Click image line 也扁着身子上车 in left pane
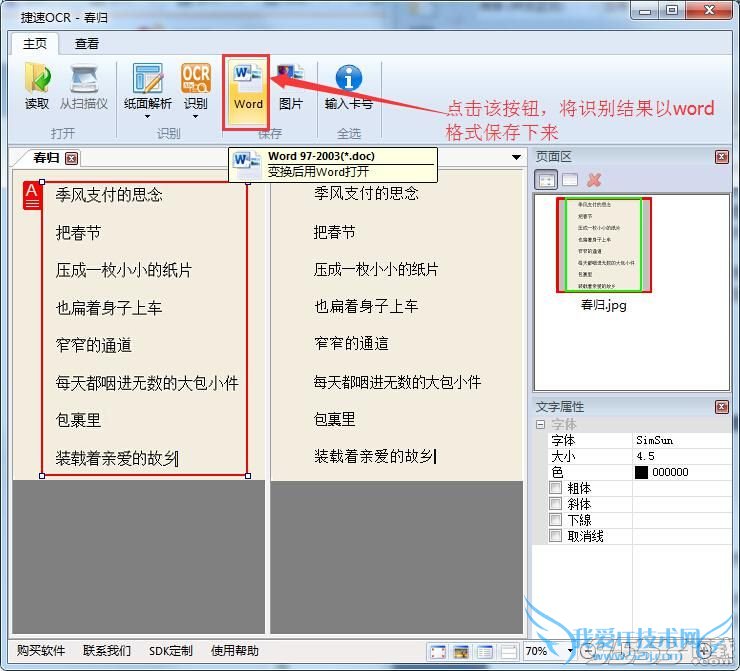Image resolution: width=740 pixels, height=671 pixels. (x=109, y=308)
